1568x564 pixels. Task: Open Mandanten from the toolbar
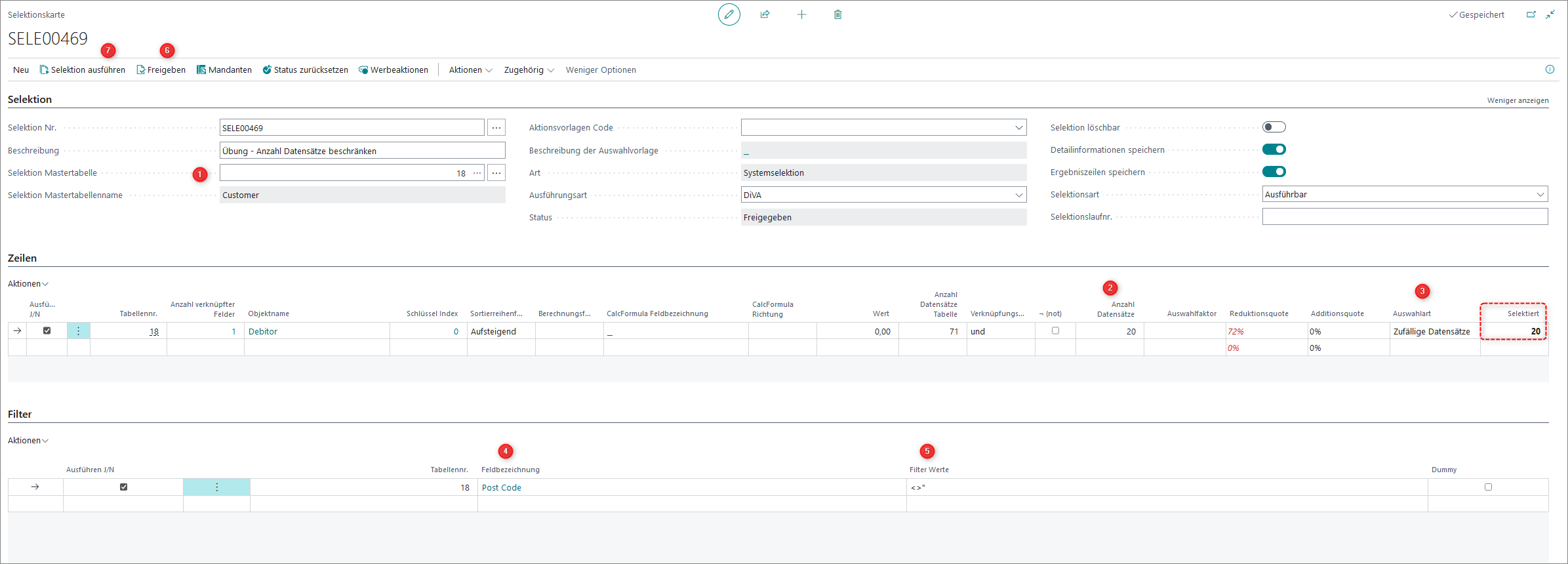(x=224, y=70)
